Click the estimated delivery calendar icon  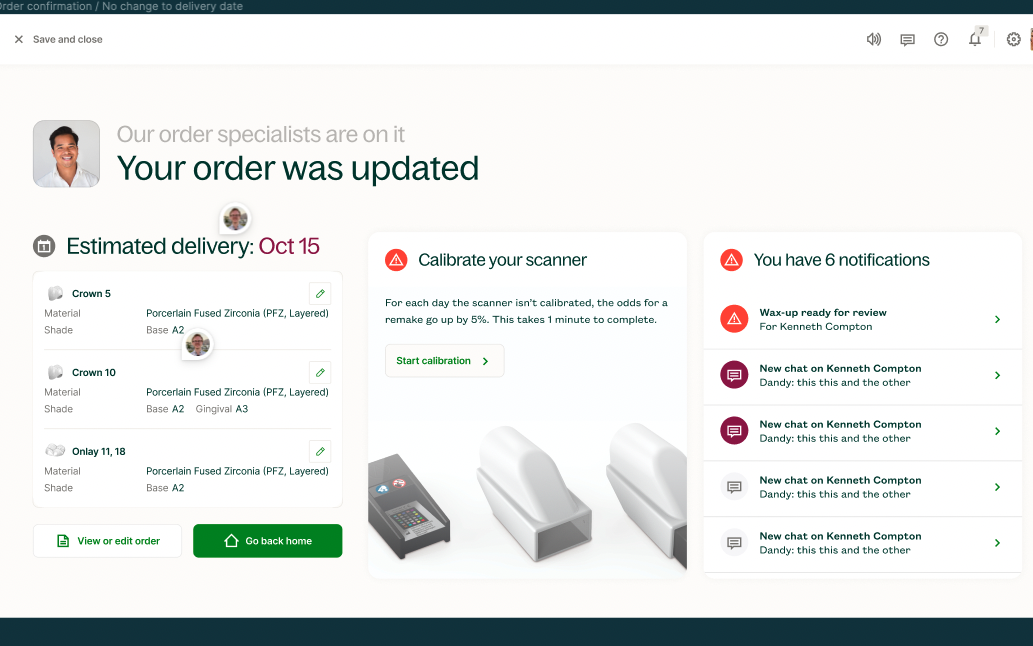44,246
